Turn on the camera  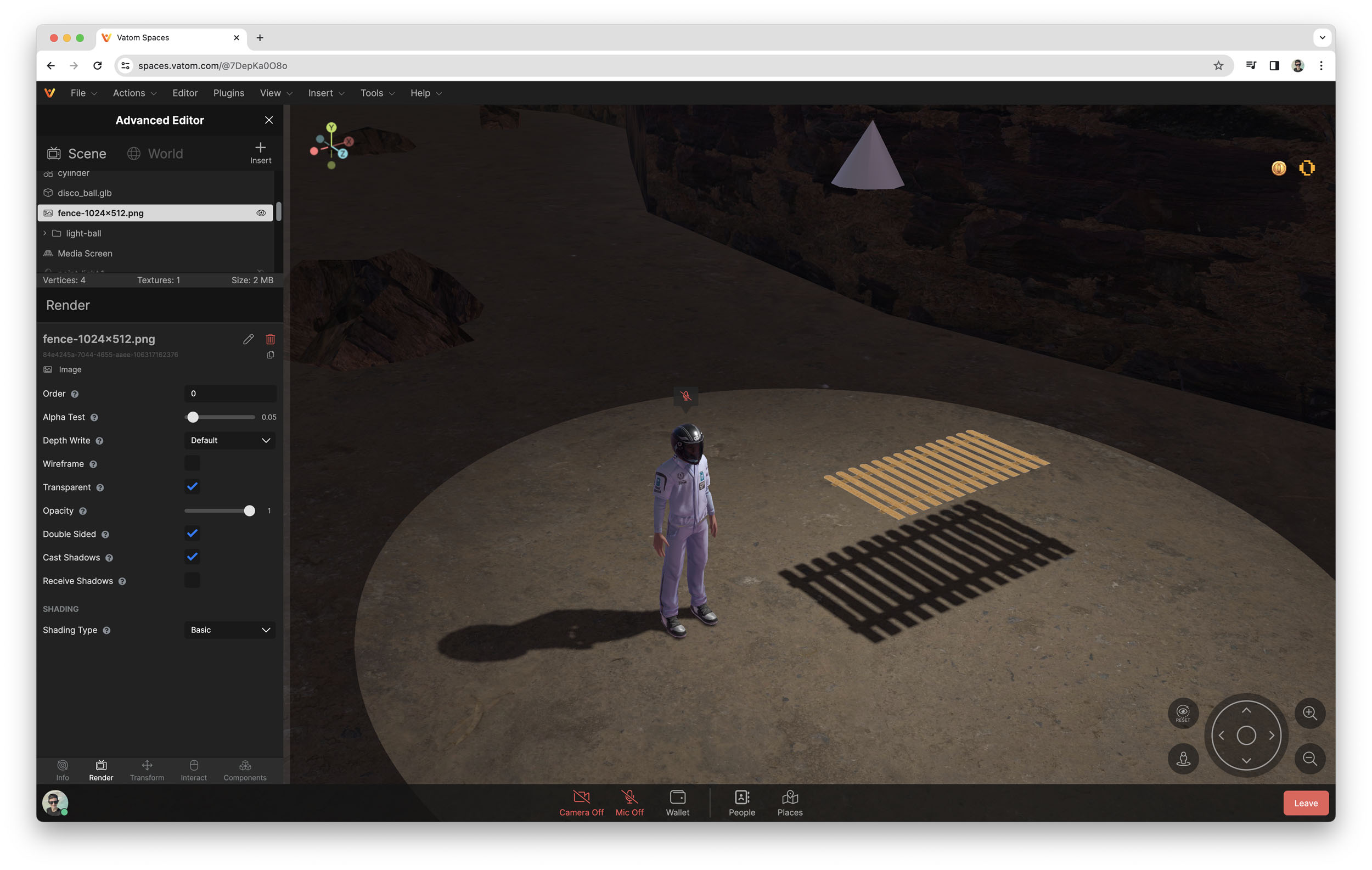pyautogui.click(x=581, y=804)
